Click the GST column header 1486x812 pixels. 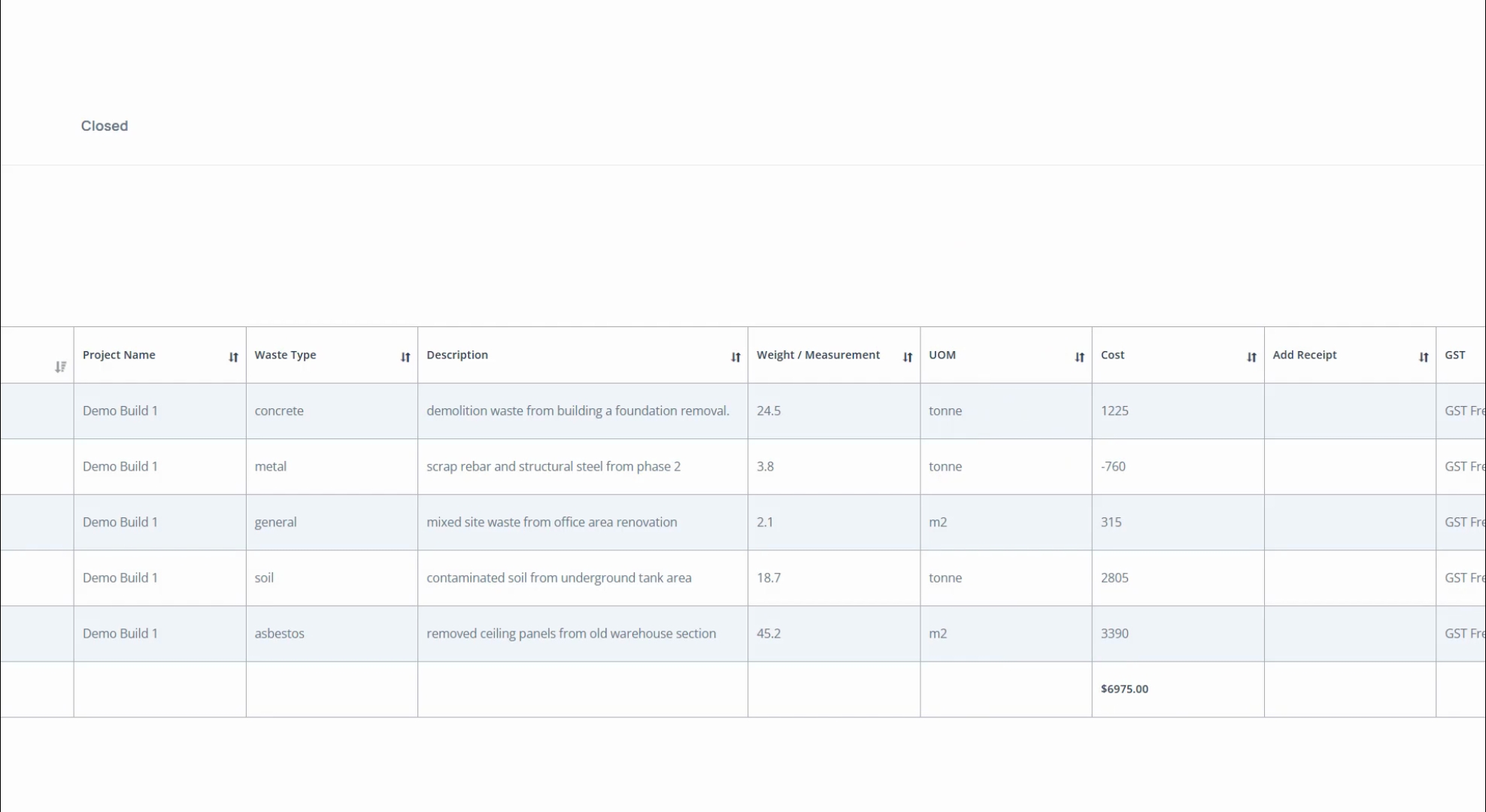1454,355
